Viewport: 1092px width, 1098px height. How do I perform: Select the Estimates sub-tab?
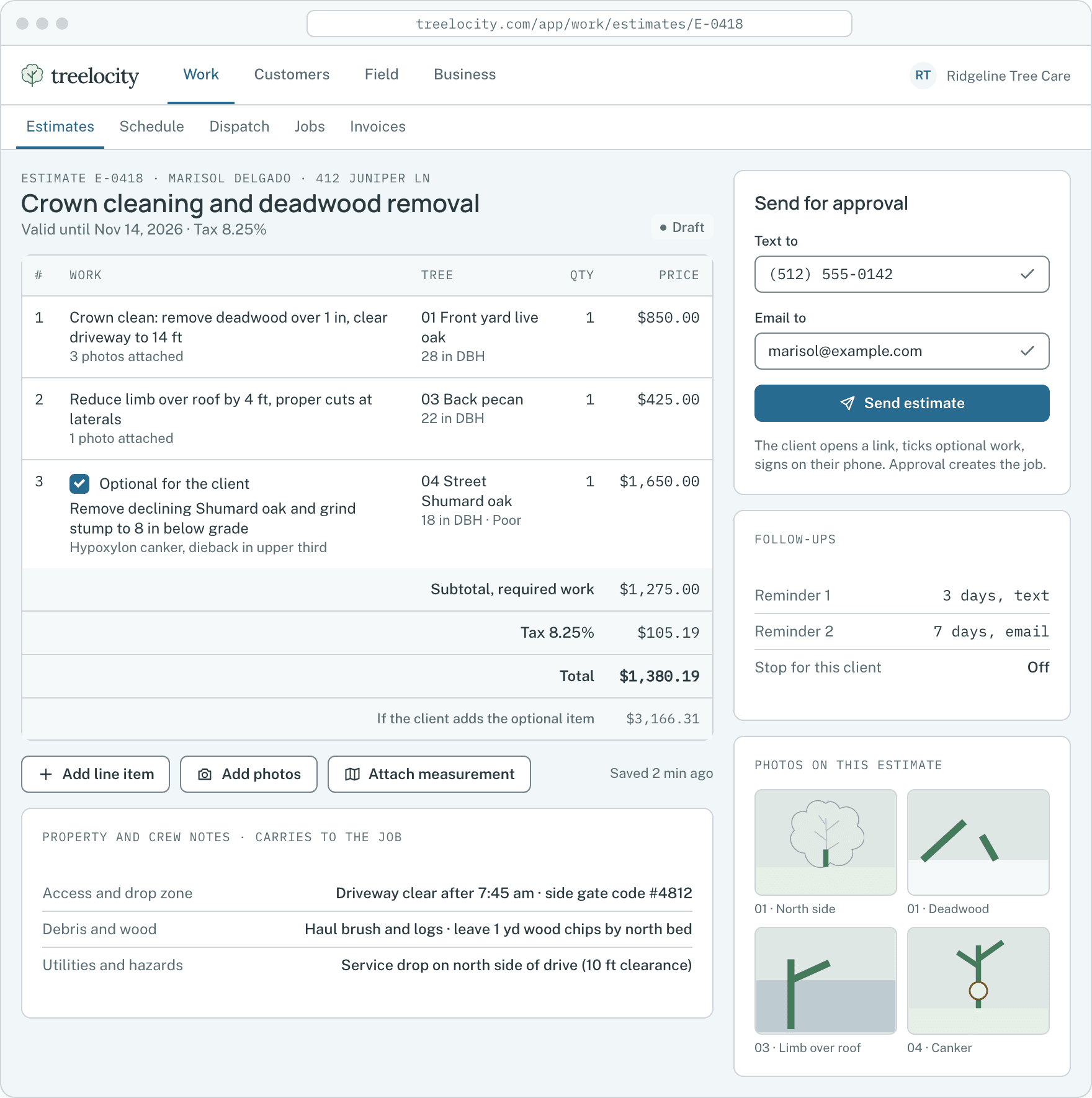[60, 127]
